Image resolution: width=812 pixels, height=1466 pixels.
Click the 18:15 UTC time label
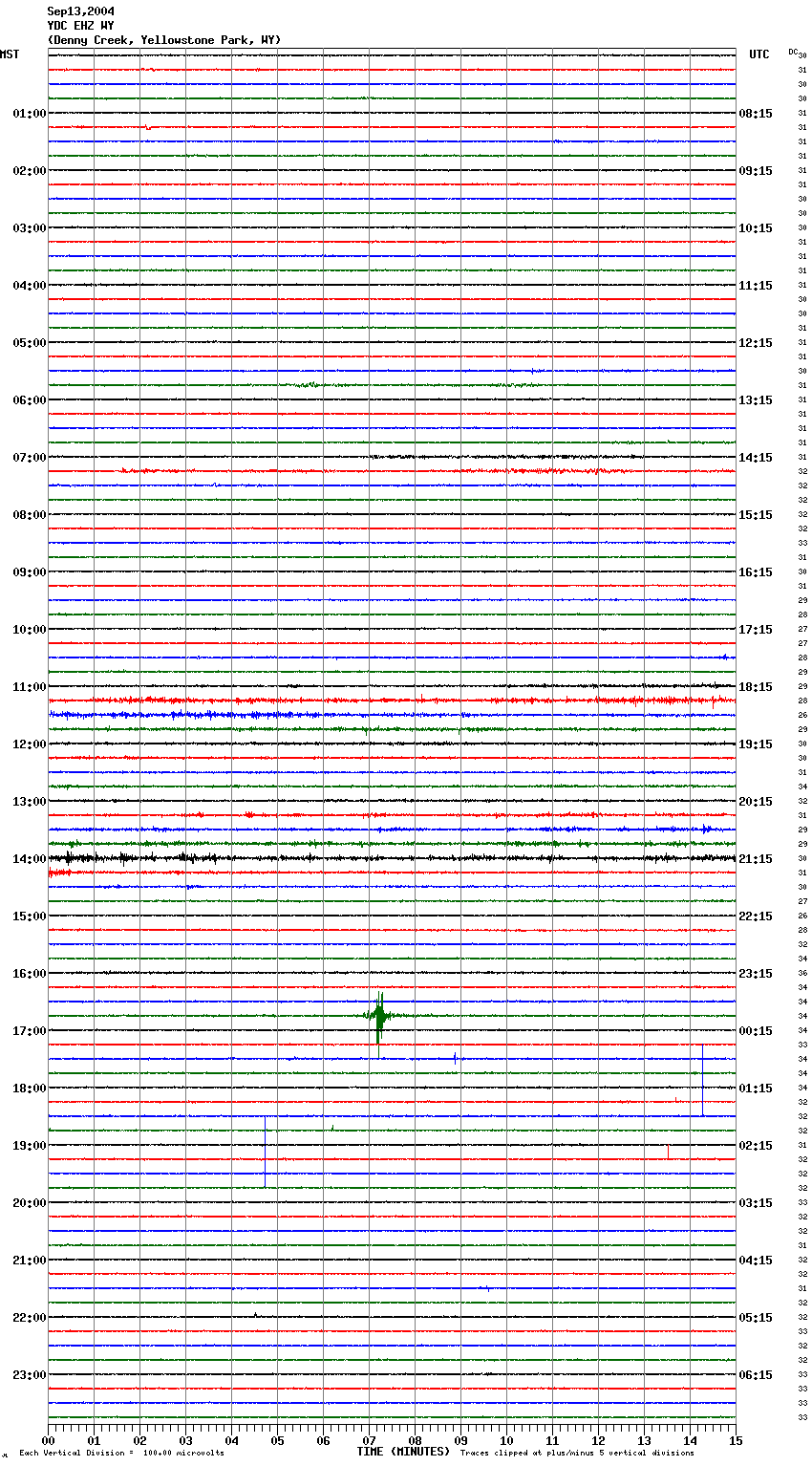tap(756, 687)
